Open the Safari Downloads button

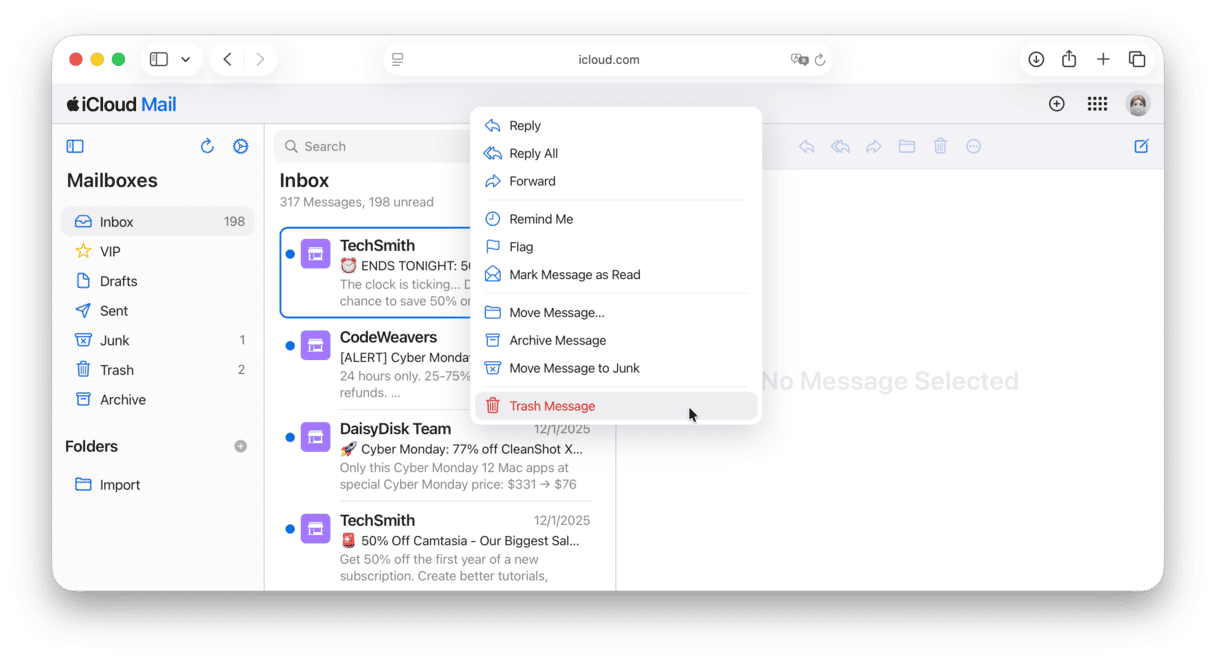pyautogui.click(x=1036, y=60)
